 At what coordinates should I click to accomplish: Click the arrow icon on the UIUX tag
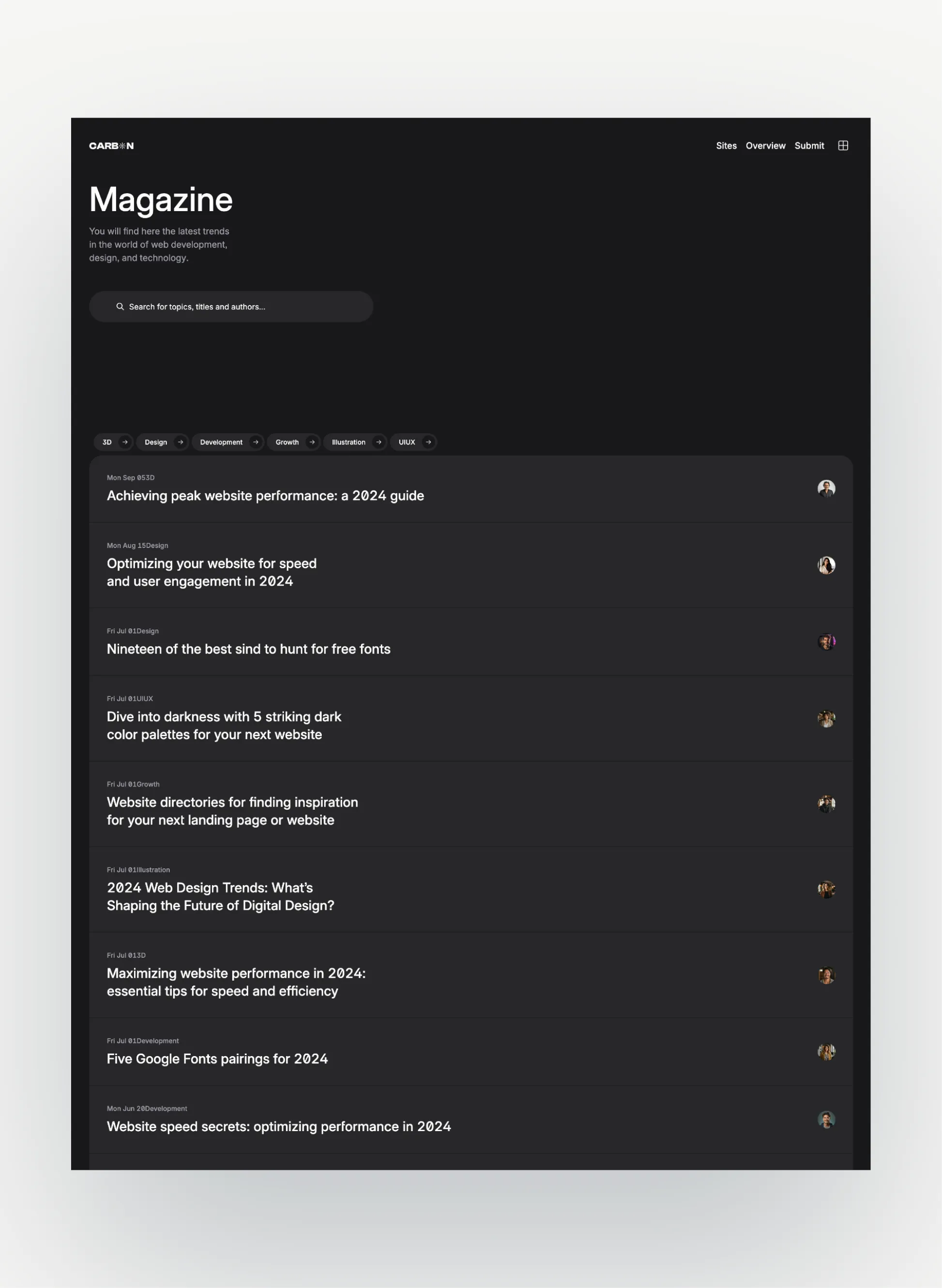(x=427, y=442)
